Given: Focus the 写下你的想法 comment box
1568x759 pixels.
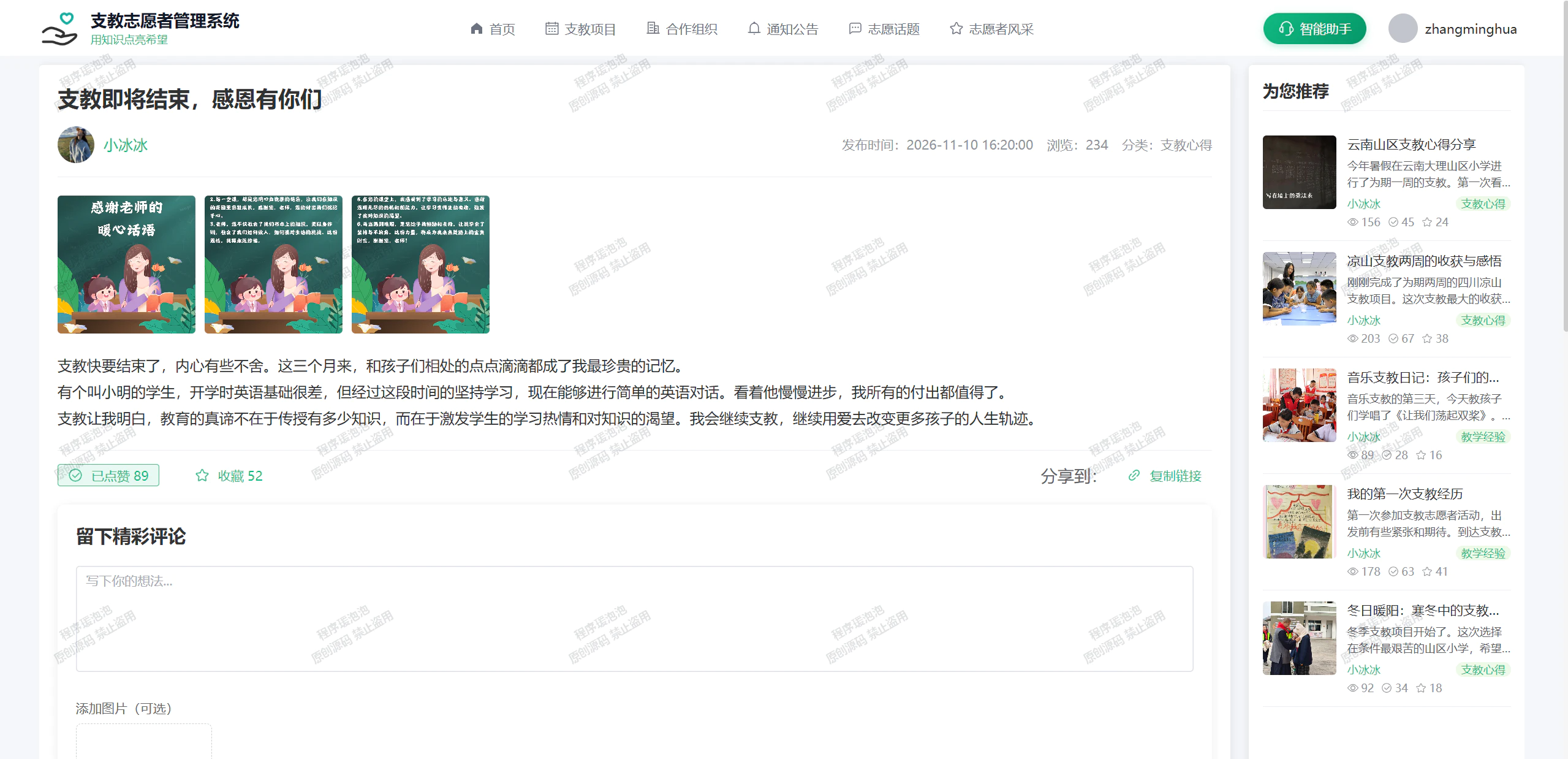Looking at the screenshot, I should tap(634, 619).
